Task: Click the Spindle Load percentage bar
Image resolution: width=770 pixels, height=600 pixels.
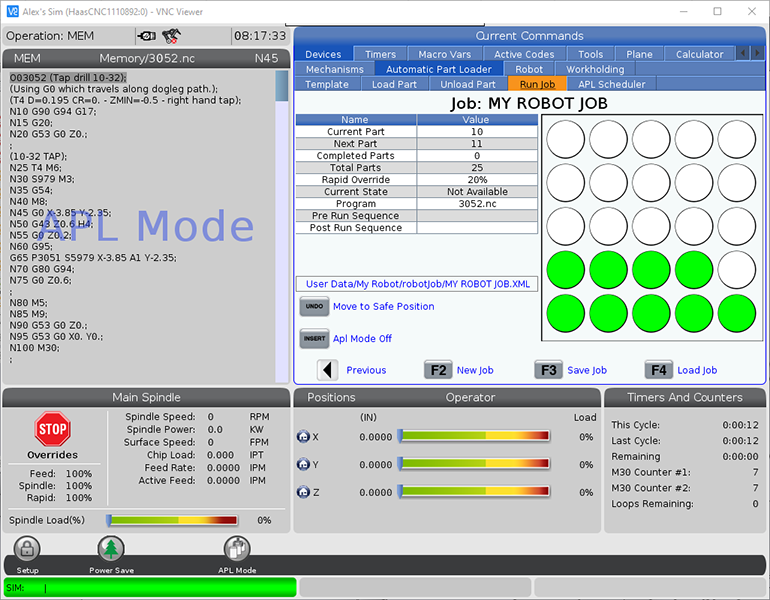Action: coord(172,520)
